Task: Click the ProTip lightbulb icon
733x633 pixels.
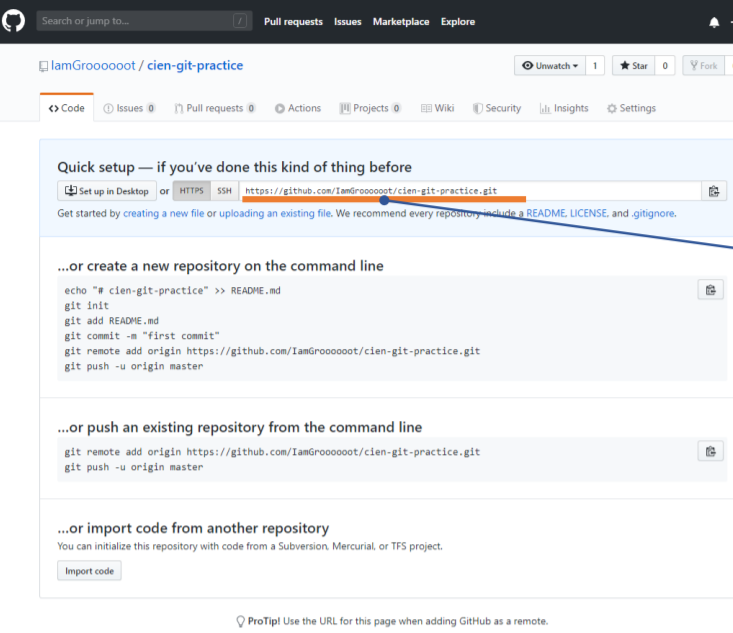Action: [240, 621]
